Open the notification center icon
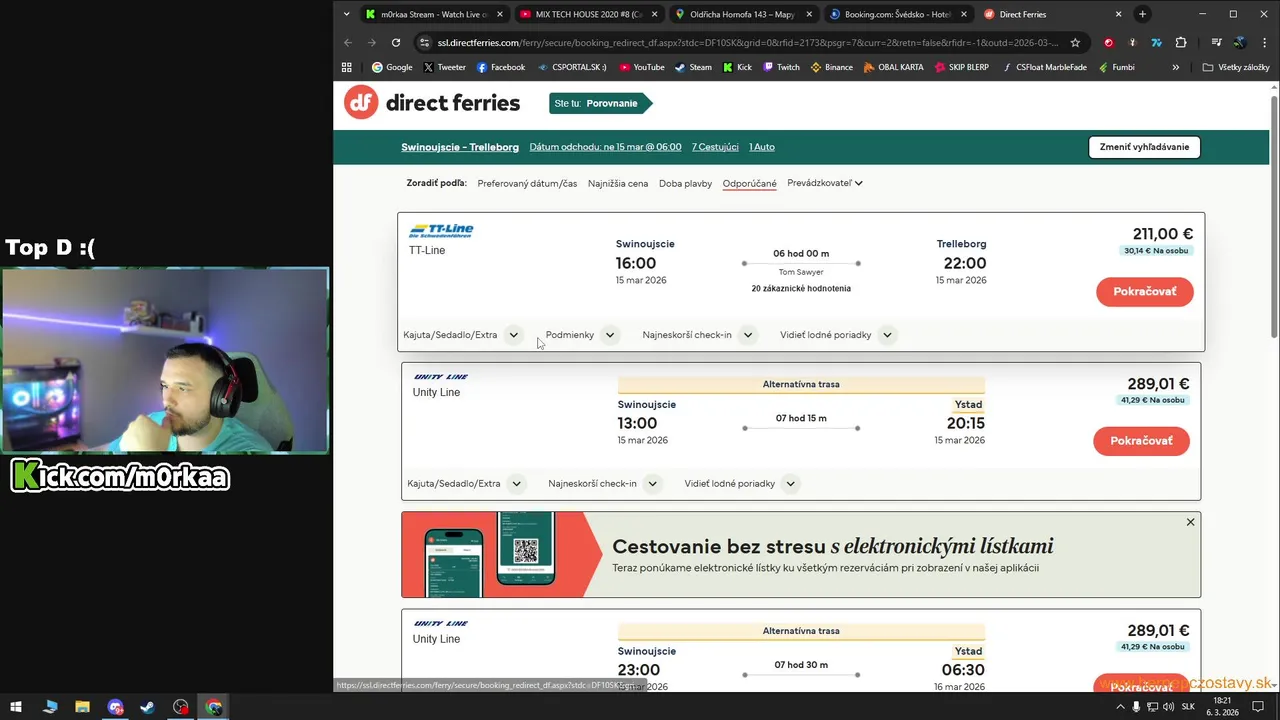1280x720 pixels. [1258, 707]
